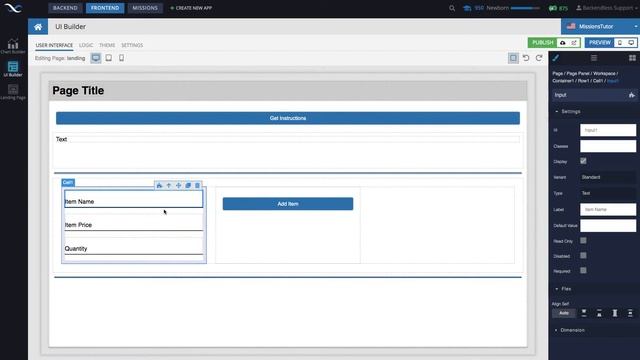Select Auto for Align Self
The height and width of the screenshot is (360, 640).
[564, 313]
